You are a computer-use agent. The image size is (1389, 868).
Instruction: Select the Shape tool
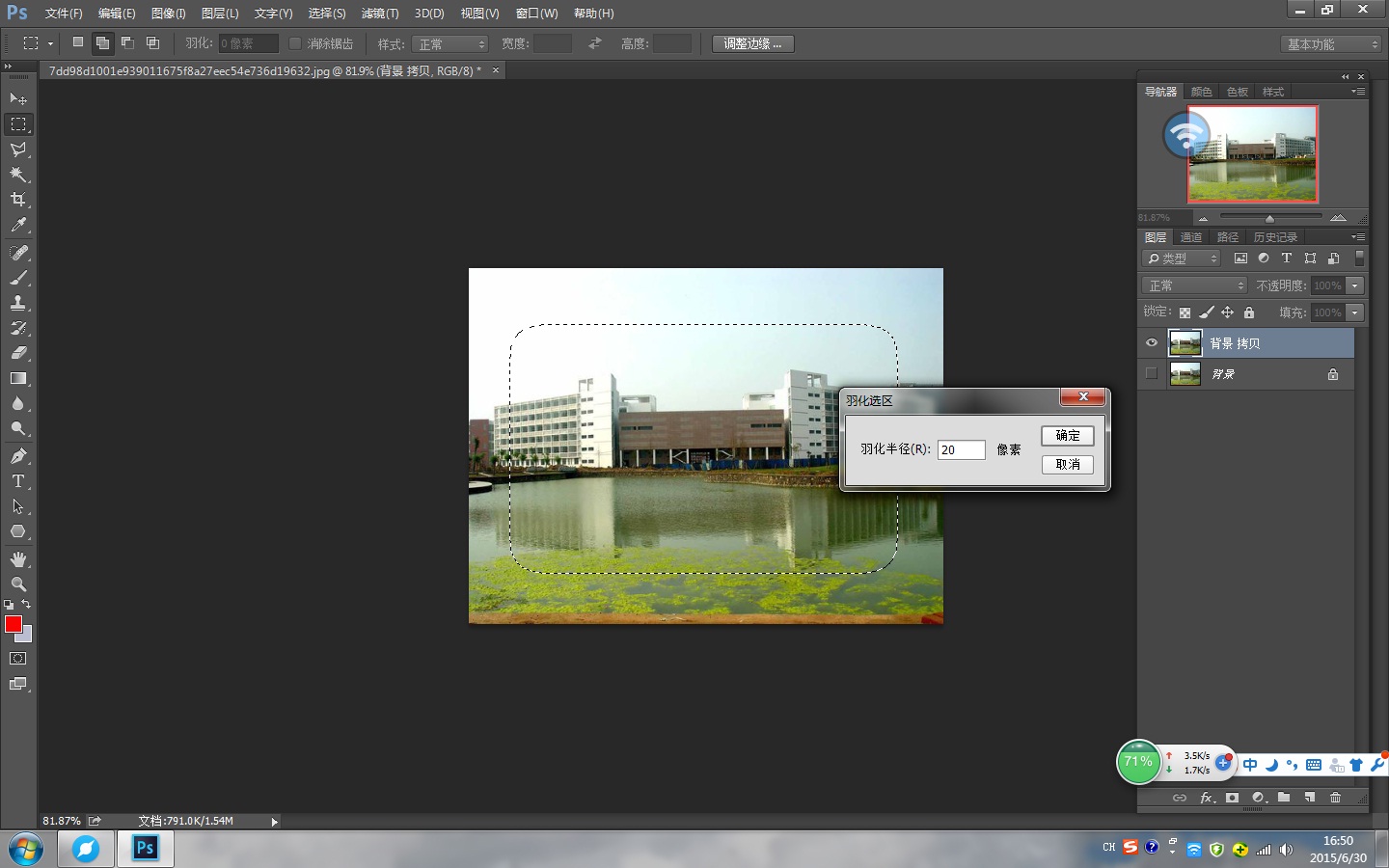click(18, 531)
